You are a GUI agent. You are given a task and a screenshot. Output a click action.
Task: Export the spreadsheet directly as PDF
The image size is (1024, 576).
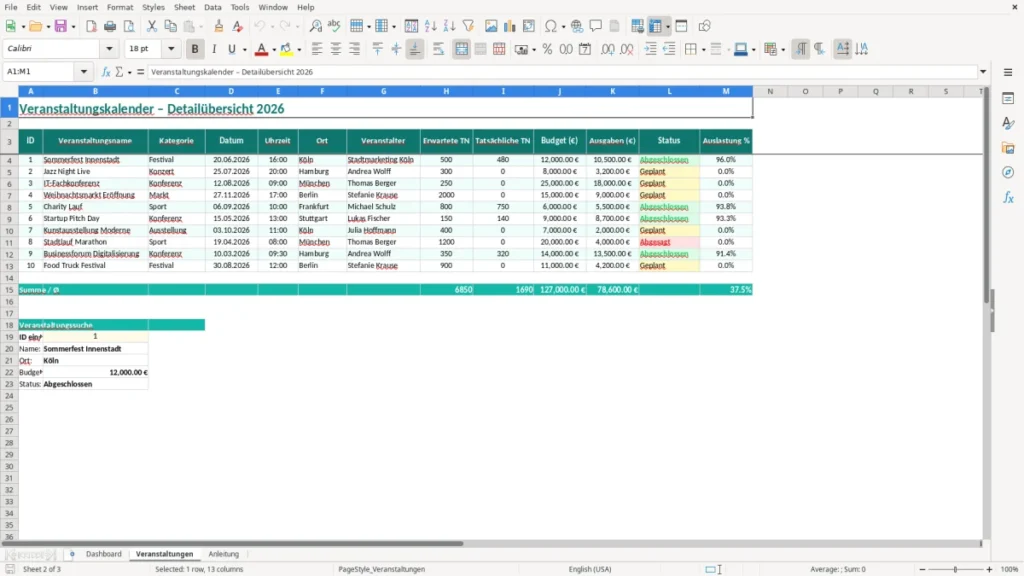coord(91,26)
